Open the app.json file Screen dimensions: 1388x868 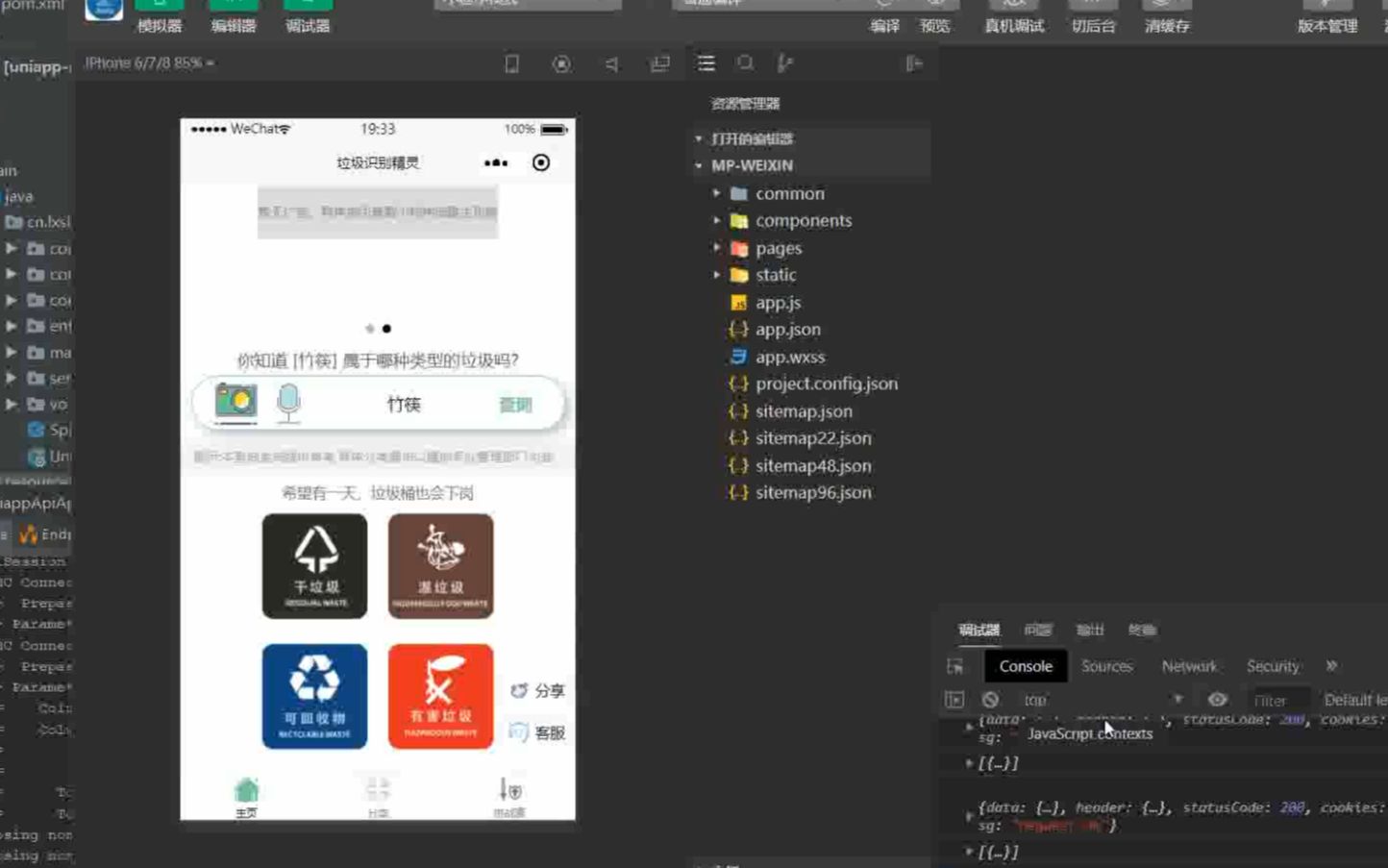[790, 329]
